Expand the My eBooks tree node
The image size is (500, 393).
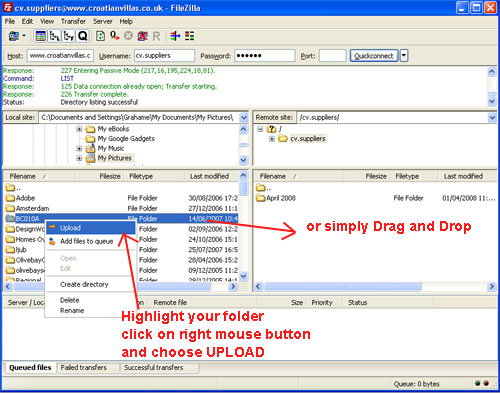point(79,129)
